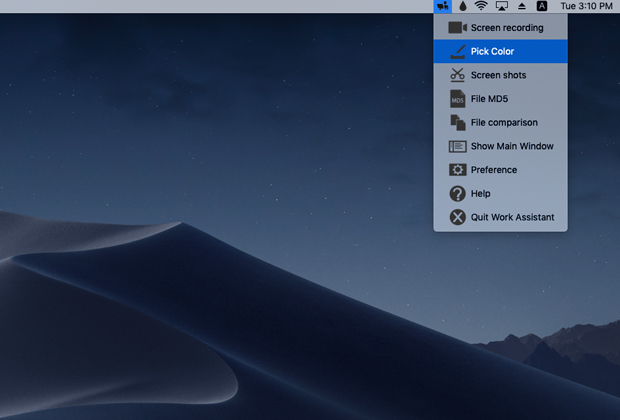
Task: Click the camera icon beside Screen recording
Action: [x=457, y=28]
